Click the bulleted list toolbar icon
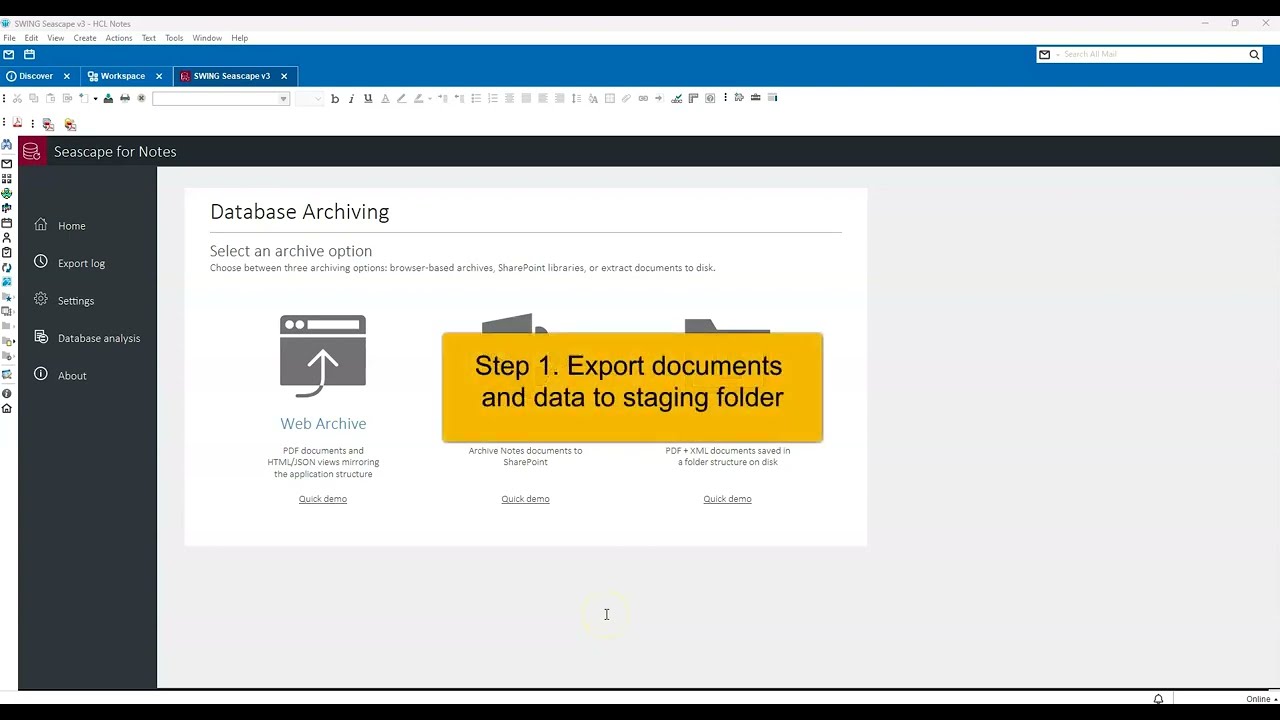Viewport: 1280px width, 720px height. 476,98
